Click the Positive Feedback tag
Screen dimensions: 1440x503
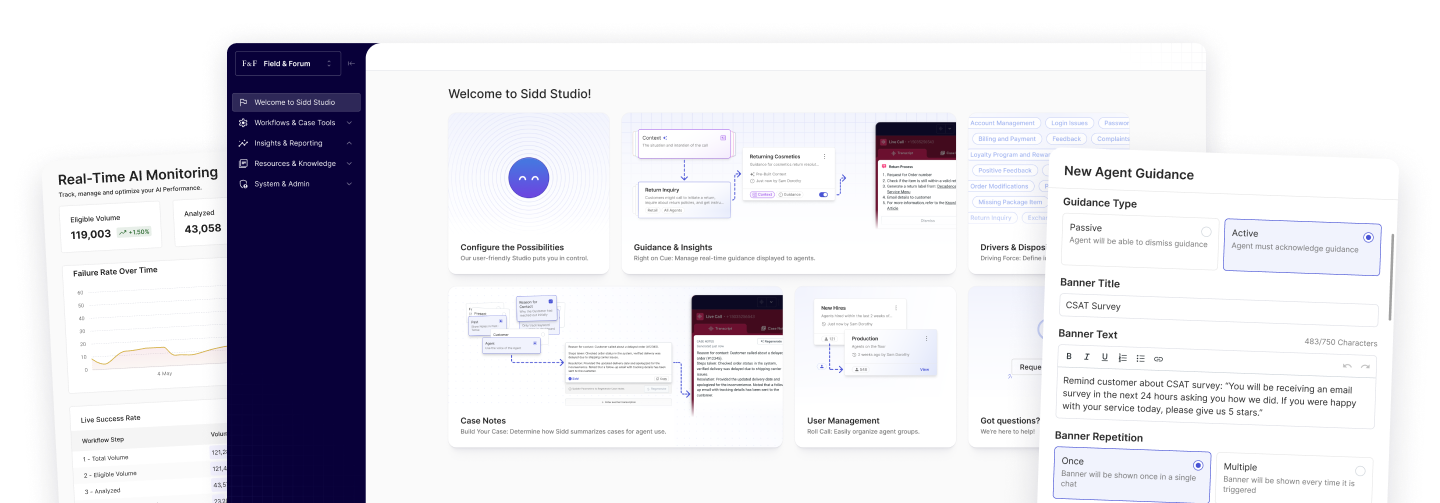click(x=1006, y=170)
